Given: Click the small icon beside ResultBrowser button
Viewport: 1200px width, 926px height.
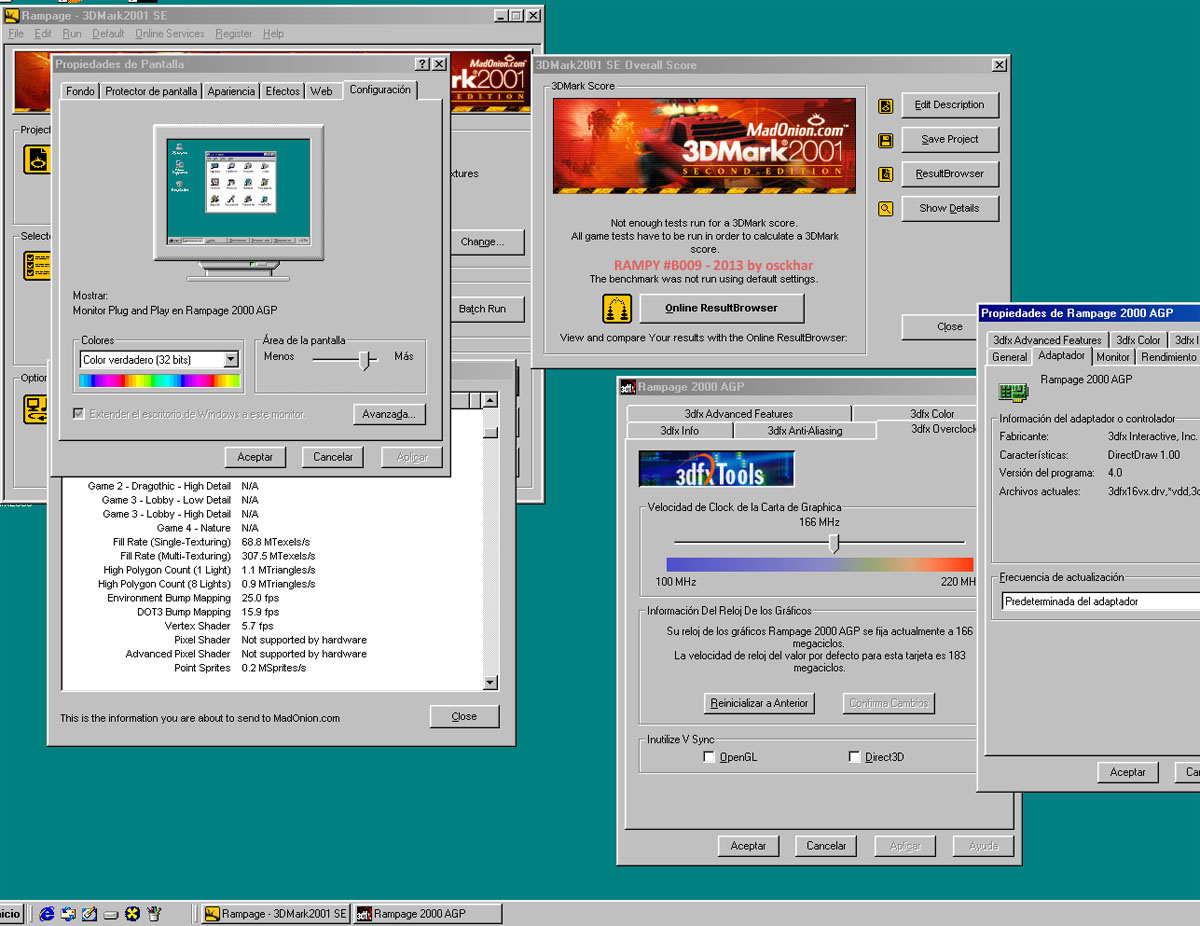Looking at the screenshot, I should click(x=885, y=174).
